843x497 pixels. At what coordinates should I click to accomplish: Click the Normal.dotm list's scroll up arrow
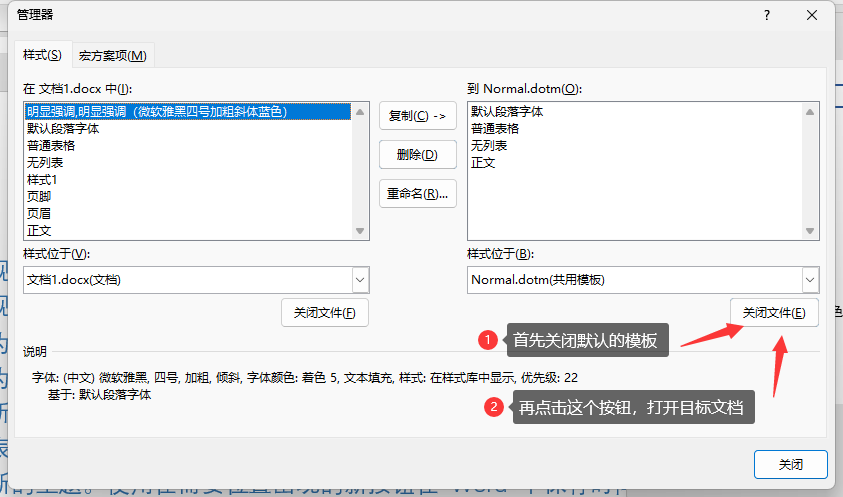click(x=810, y=112)
